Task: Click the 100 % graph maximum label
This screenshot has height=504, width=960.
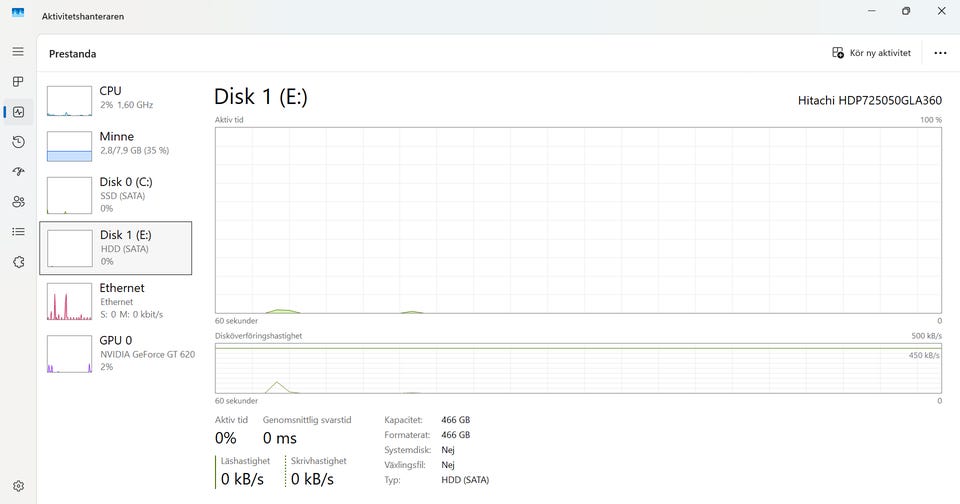Action: [931, 119]
